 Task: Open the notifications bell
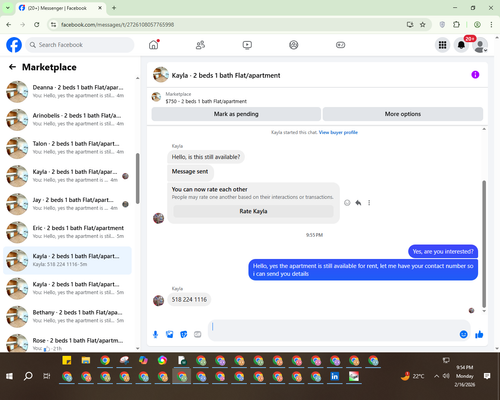(461, 45)
